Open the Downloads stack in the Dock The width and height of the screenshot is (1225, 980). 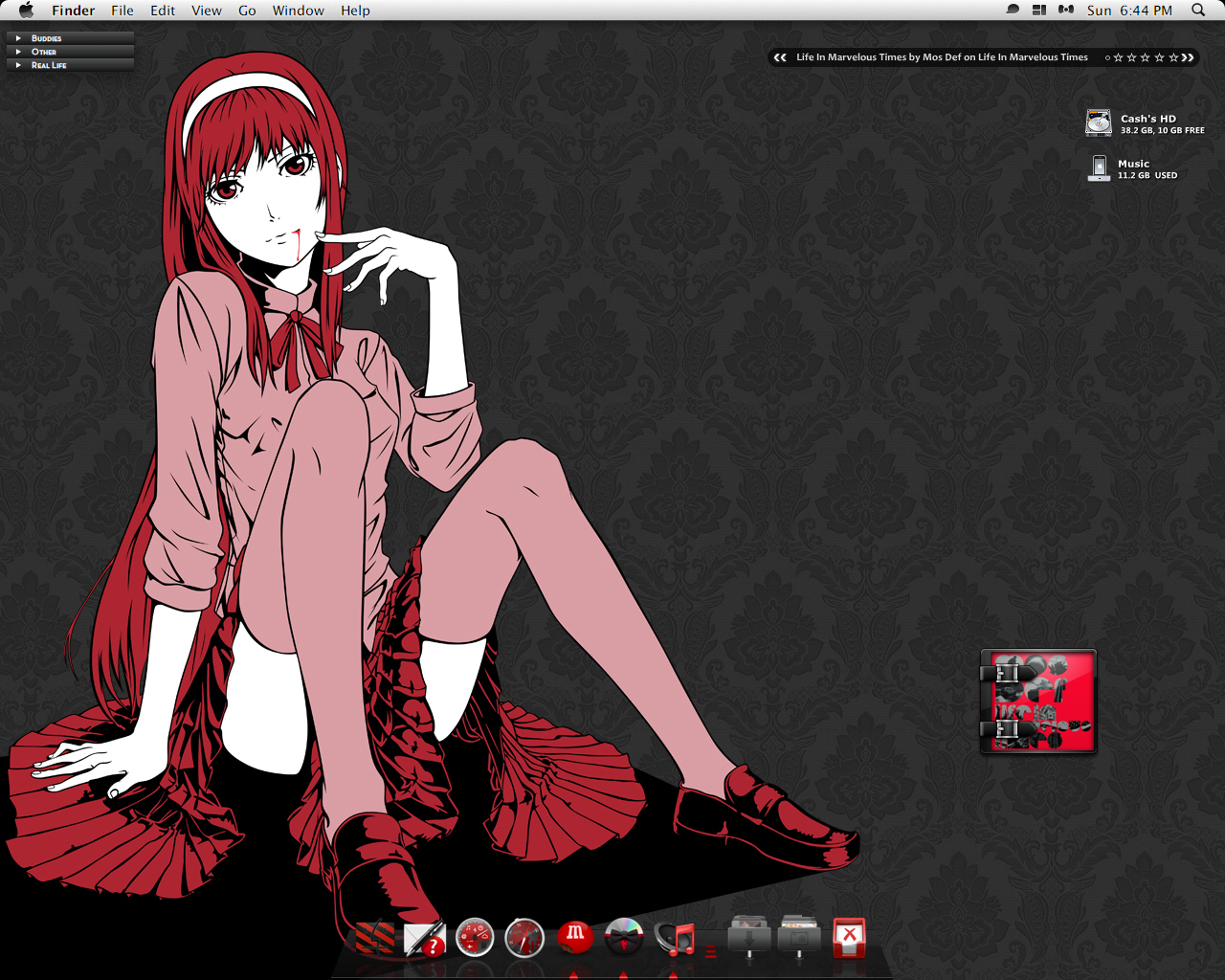coord(748,937)
